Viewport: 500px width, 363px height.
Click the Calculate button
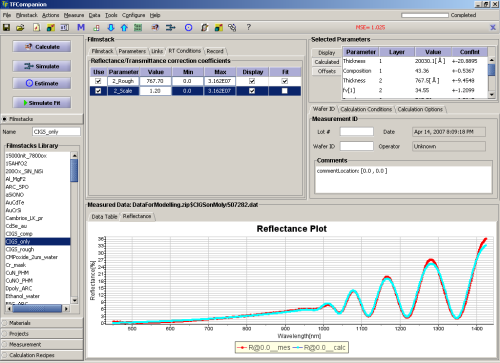click(x=42, y=47)
